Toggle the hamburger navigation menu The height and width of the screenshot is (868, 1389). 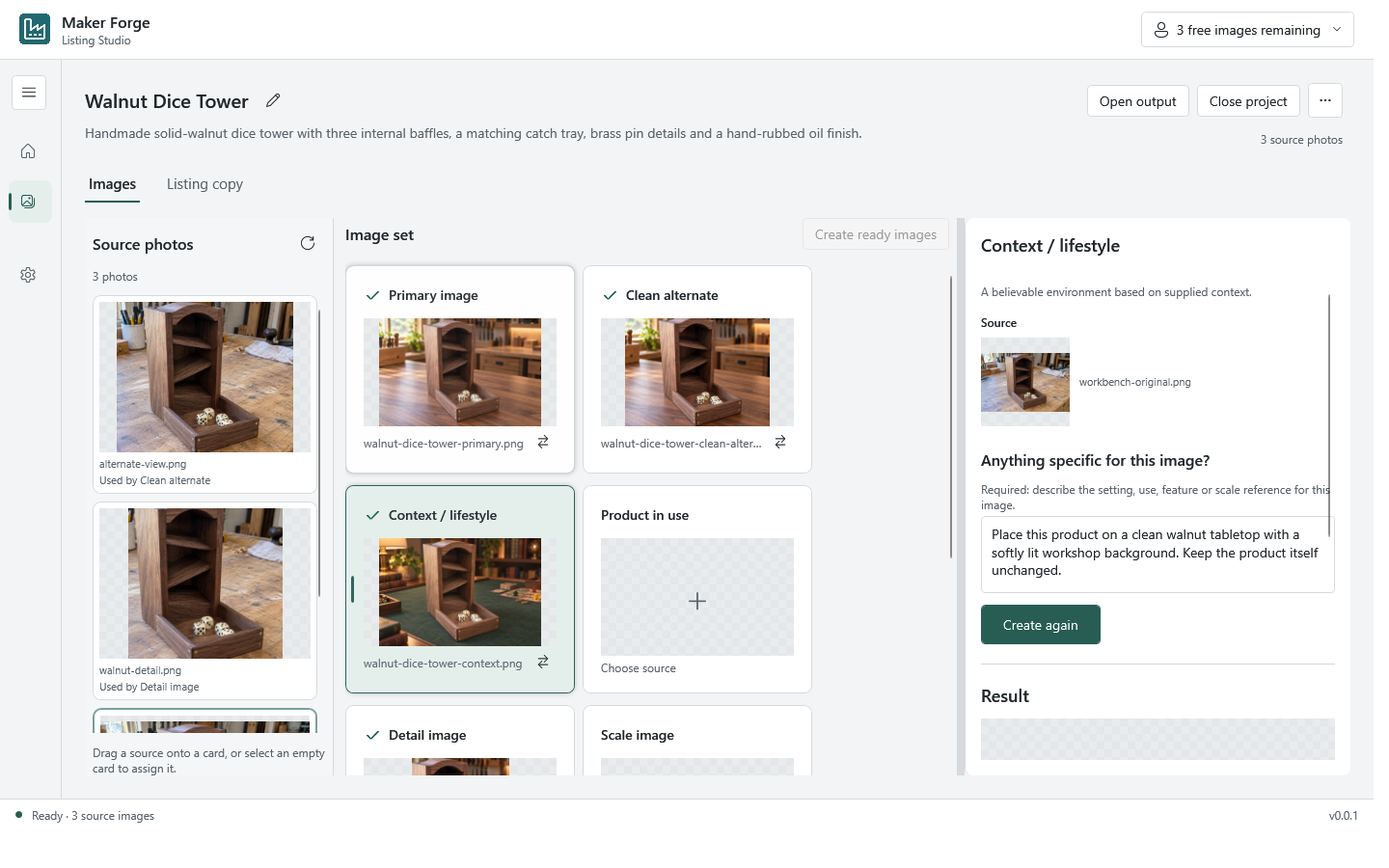click(29, 93)
